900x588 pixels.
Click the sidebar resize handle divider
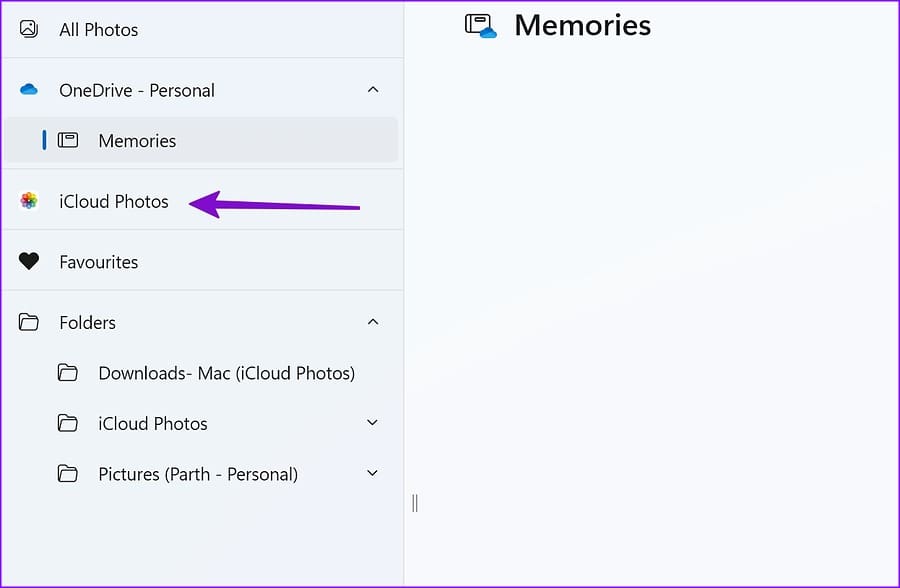point(415,503)
